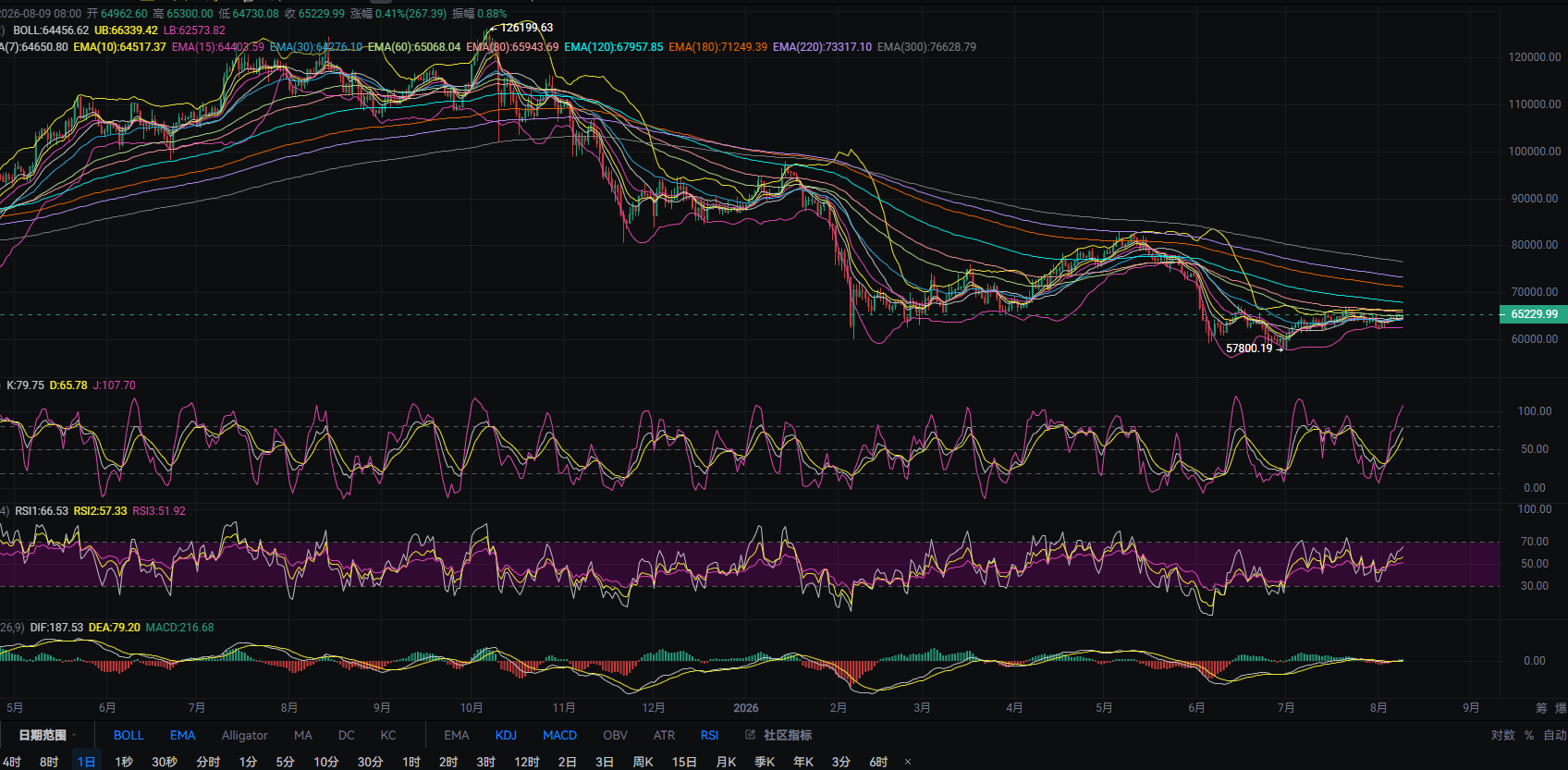
Task: Set the price axis to 自动 auto scale
Action: (1554, 735)
